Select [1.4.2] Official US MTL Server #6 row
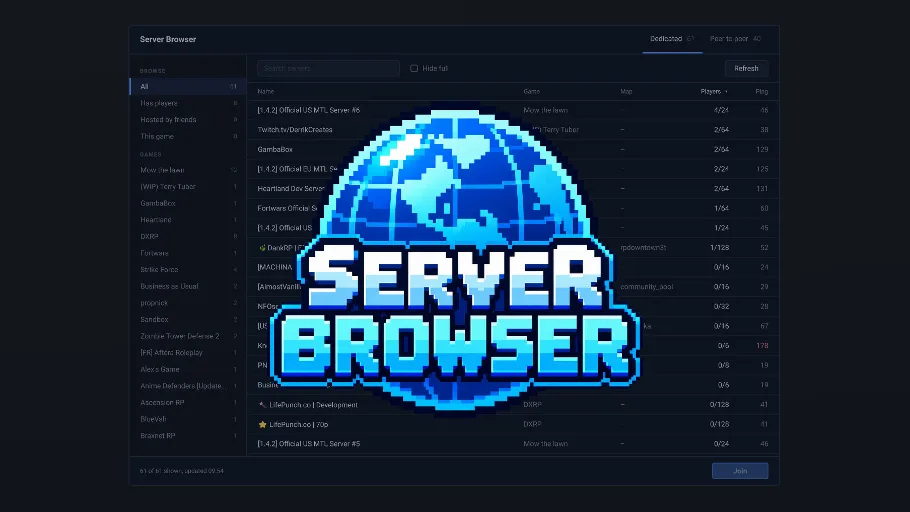This screenshot has width=910, height=512. 513,110
